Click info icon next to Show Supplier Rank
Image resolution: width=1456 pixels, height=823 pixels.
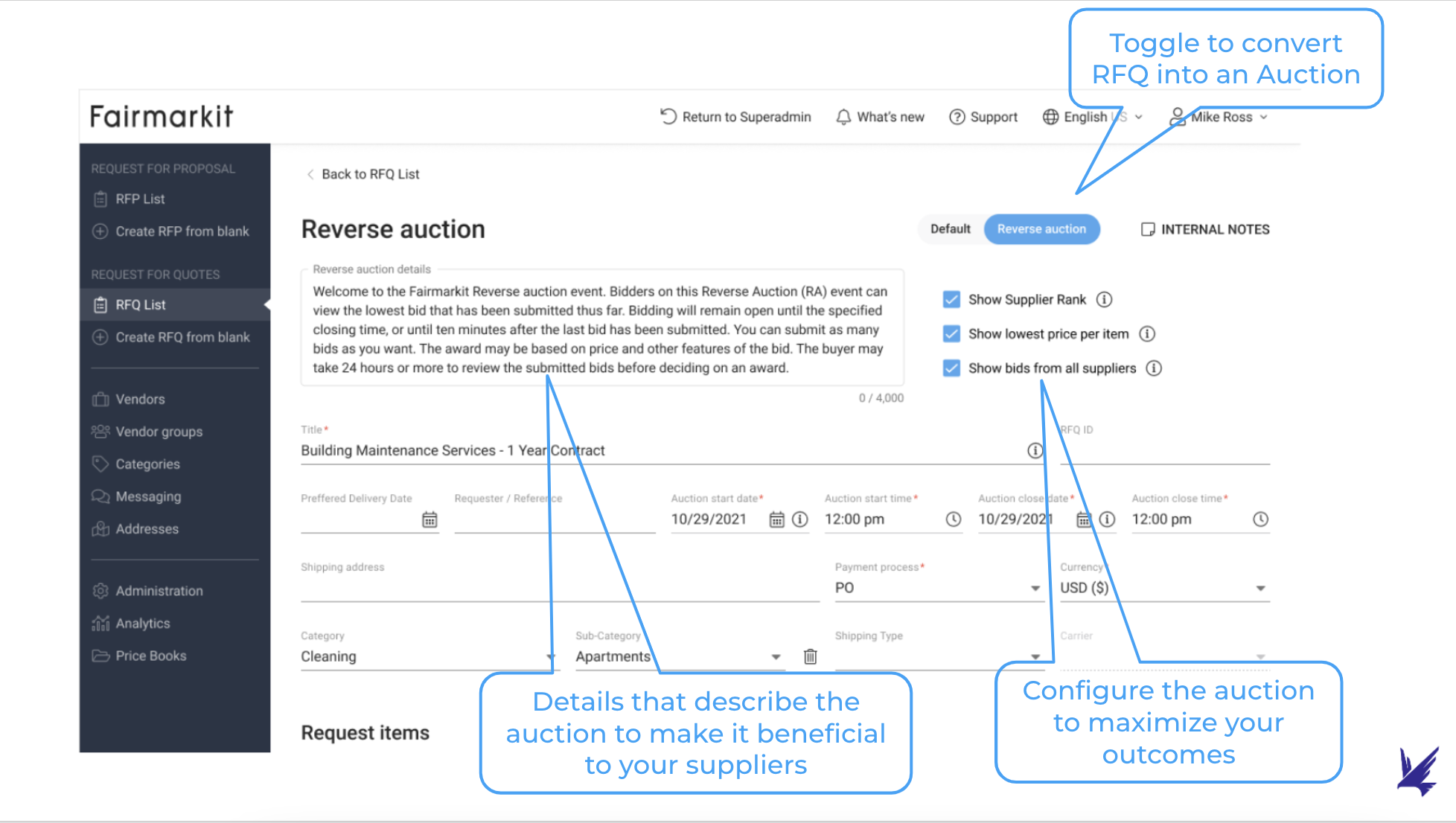tap(1105, 299)
